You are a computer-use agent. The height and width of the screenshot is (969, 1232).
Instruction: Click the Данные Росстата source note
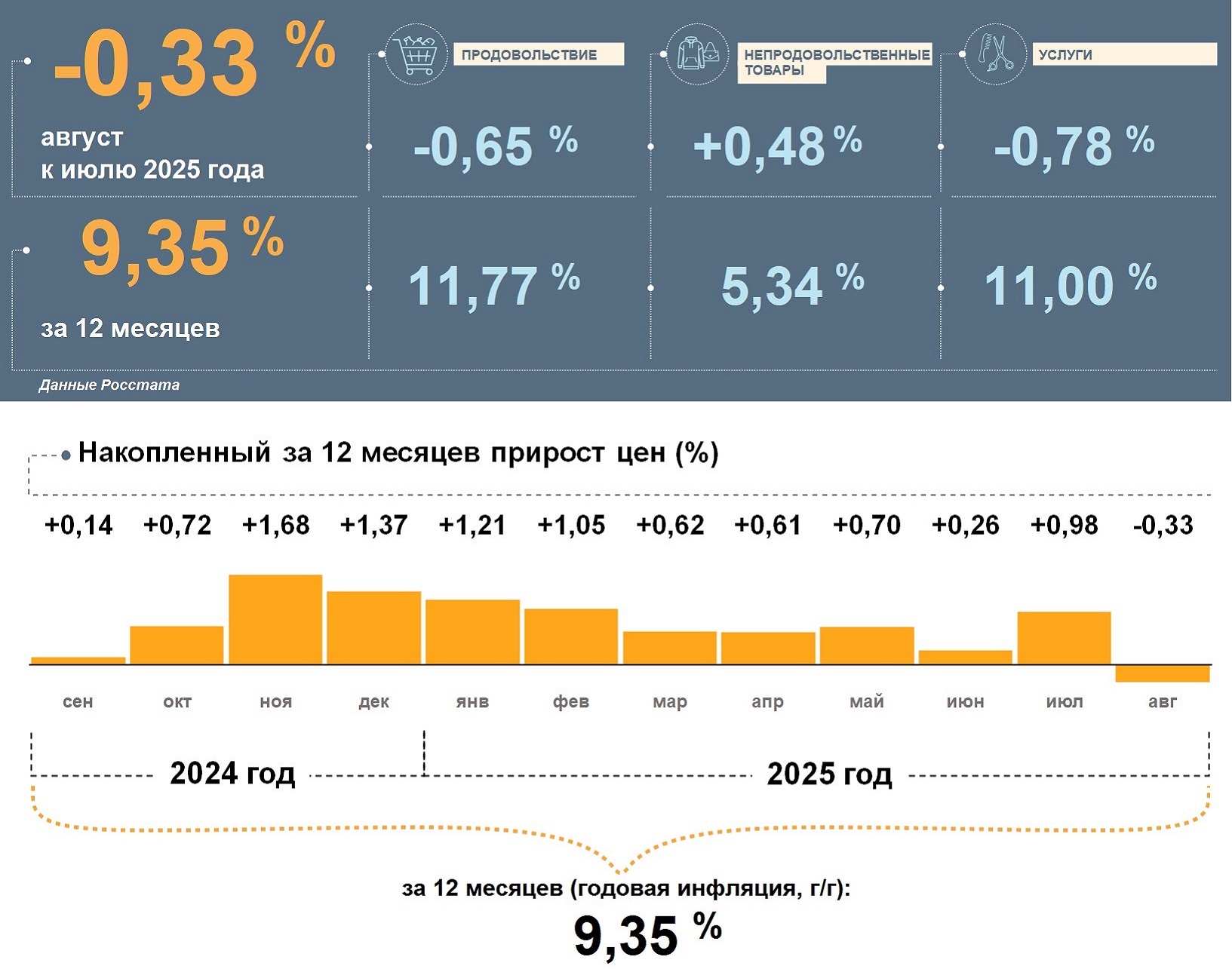pyautogui.click(x=109, y=385)
